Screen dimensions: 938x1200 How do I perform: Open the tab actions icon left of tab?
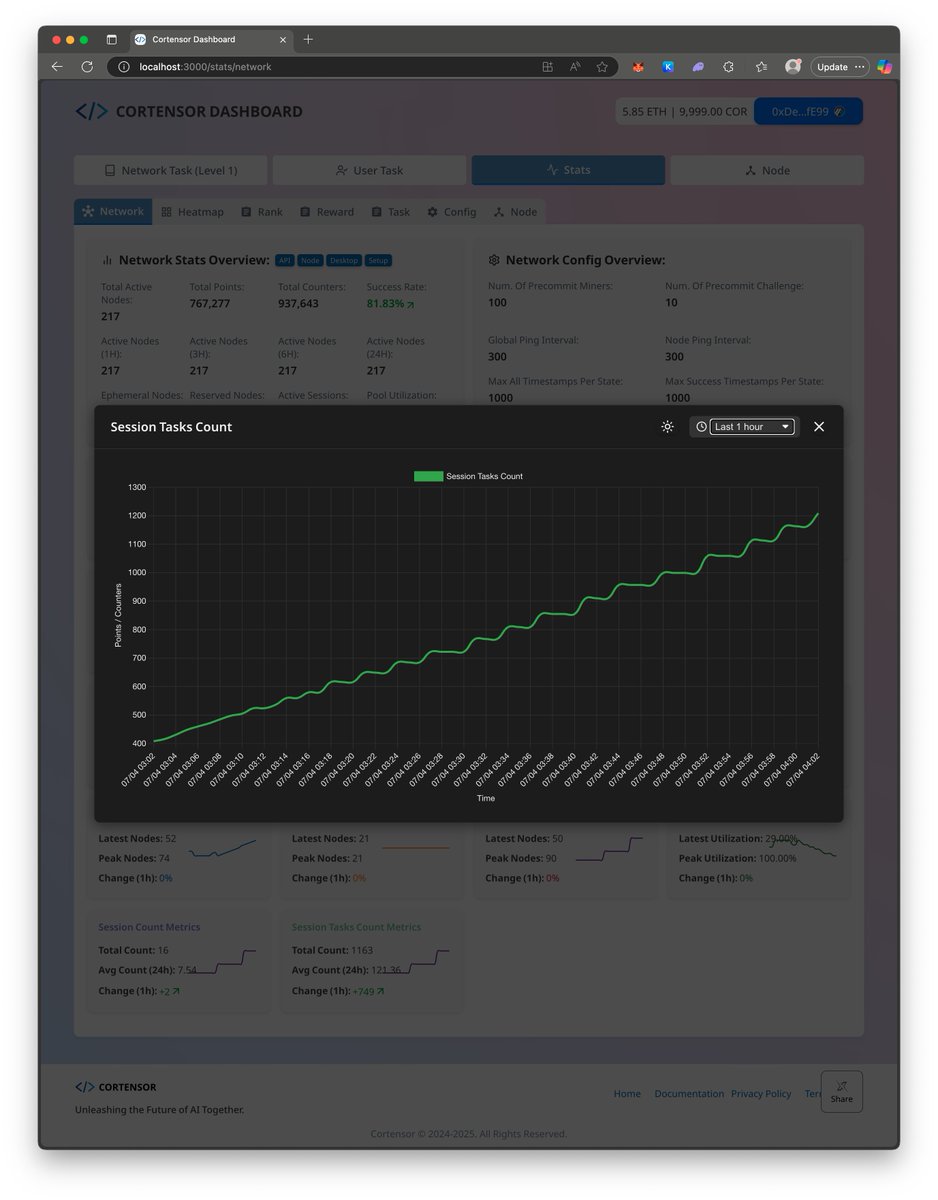(112, 39)
